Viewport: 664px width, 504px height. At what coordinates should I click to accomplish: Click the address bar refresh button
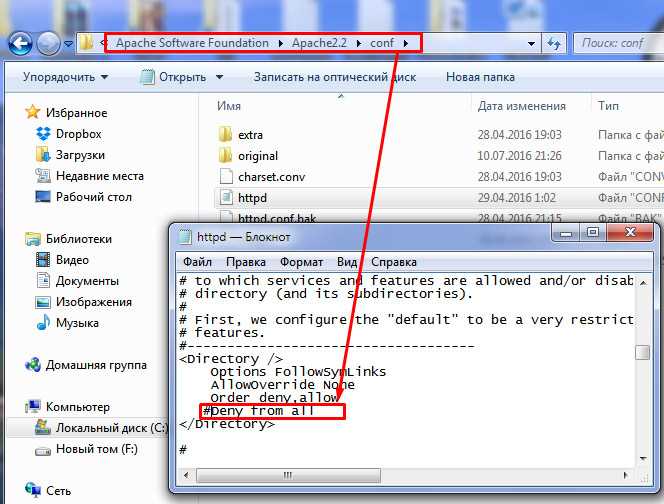click(x=554, y=43)
